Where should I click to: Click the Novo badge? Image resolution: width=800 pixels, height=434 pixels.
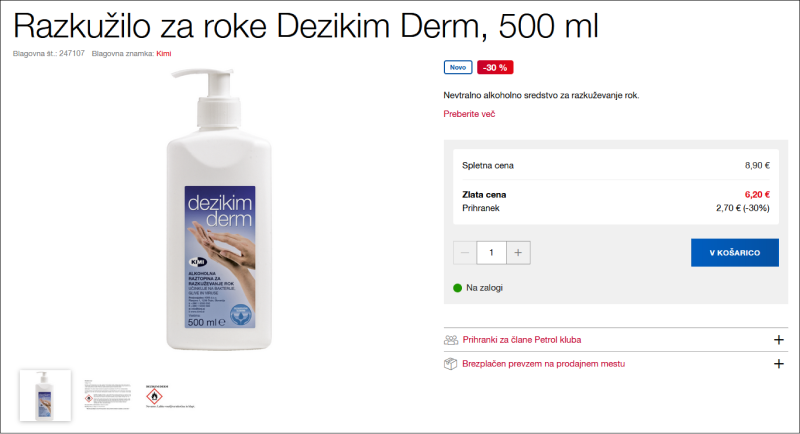pyautogui.click(x=458, y=67)
